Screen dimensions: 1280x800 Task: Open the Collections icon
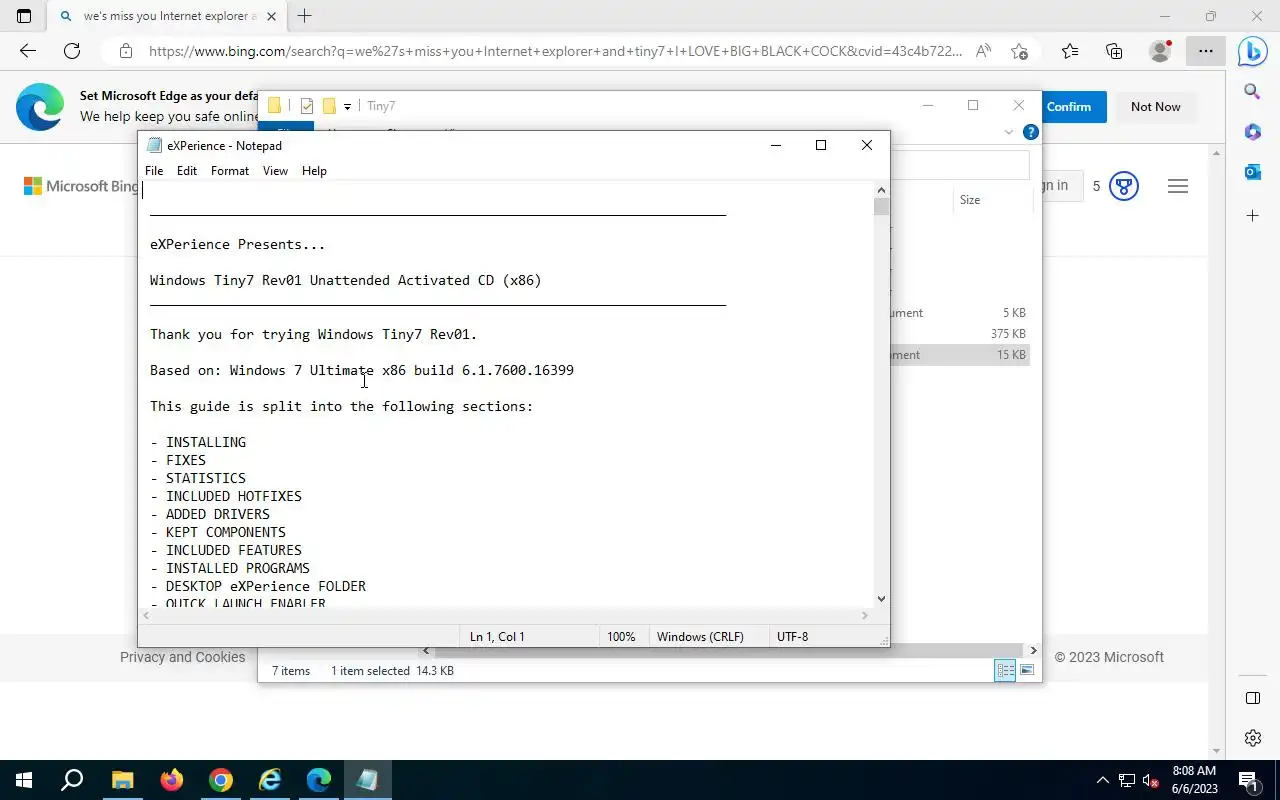tap(1114, 51)
